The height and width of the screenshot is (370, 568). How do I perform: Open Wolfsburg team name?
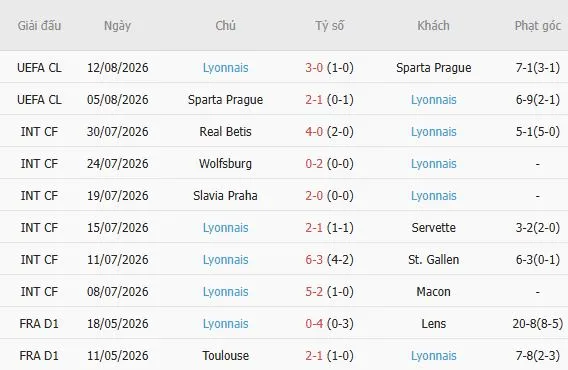[x=225, y=163]
